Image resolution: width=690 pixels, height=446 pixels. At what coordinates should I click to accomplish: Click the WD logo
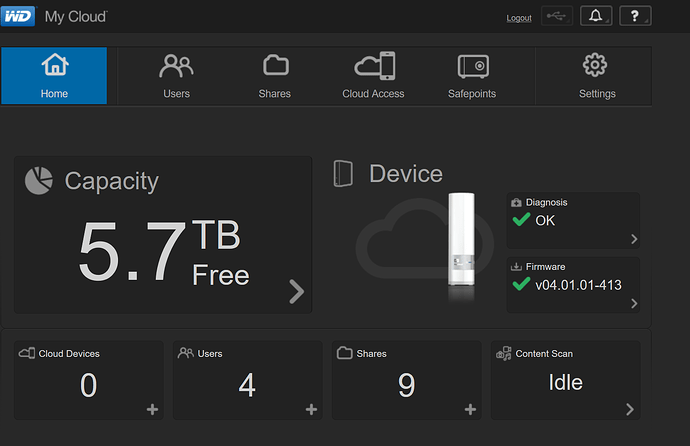point(18,16)
